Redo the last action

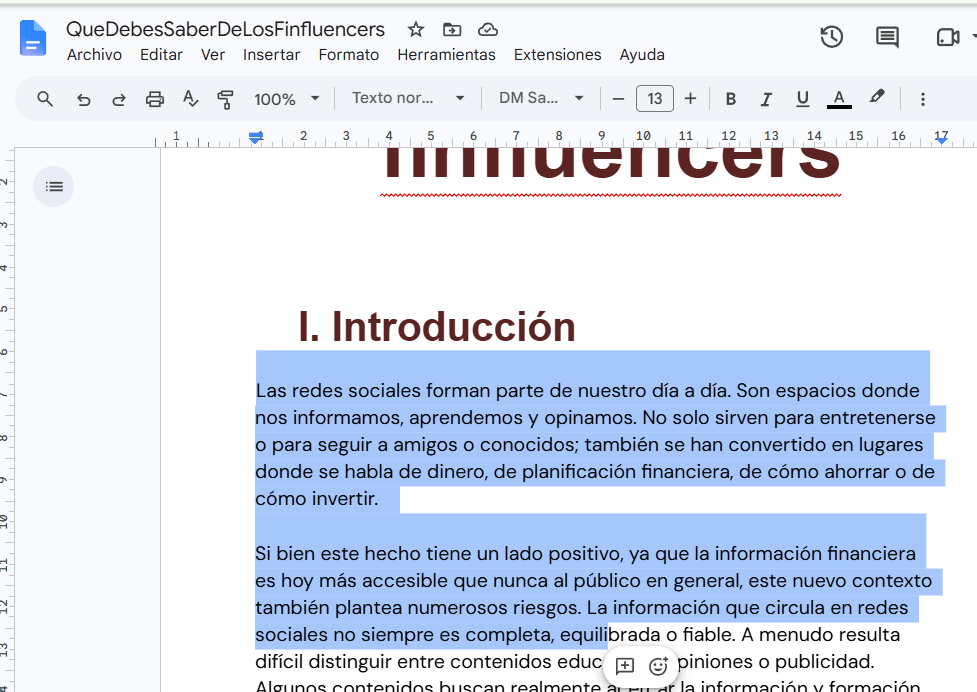point(119,99)
